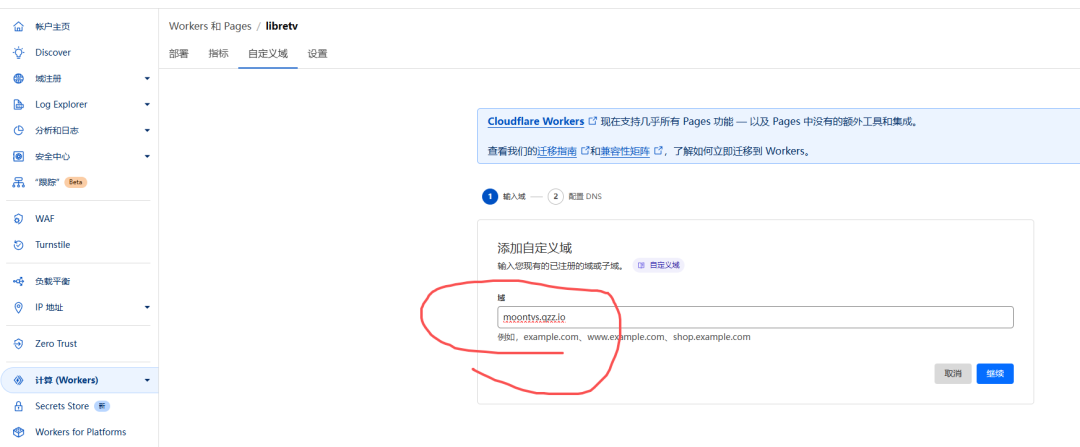
Task: Switch to the 部署 tab
Action: point(178,54)
